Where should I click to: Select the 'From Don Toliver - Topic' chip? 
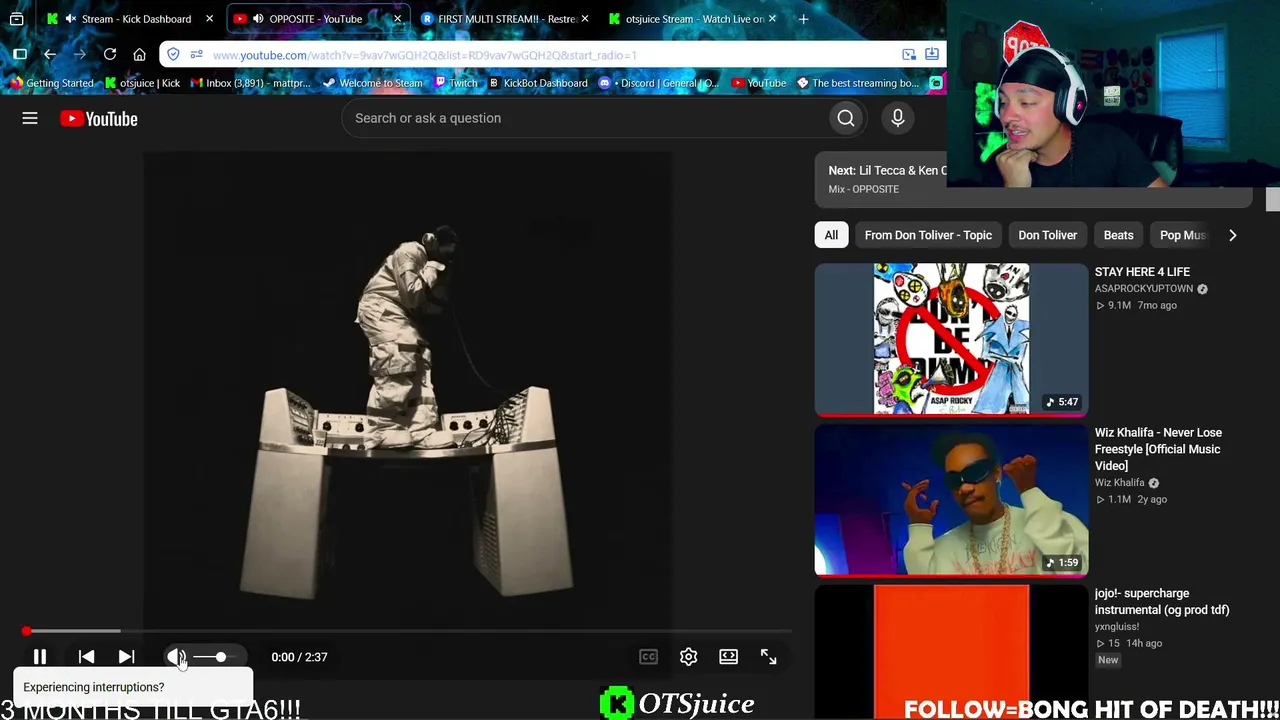(x=928, y=235)
